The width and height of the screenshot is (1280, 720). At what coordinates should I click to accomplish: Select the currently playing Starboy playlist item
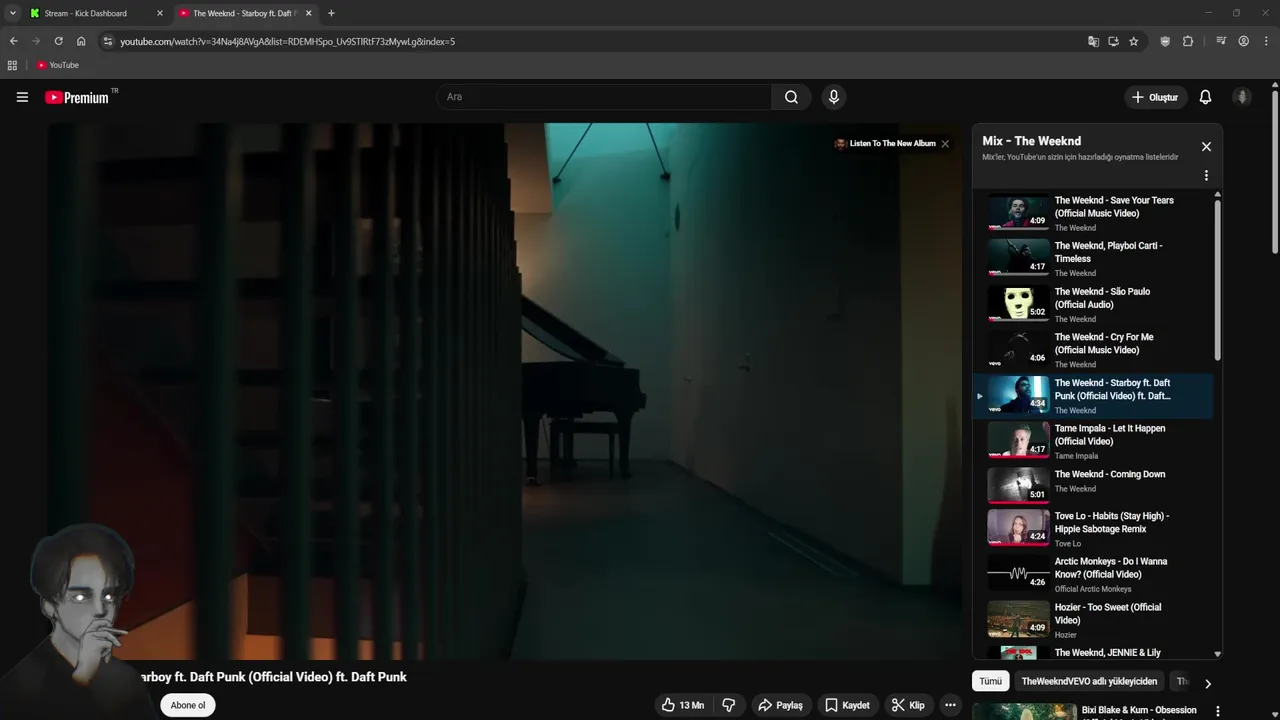1093,395
